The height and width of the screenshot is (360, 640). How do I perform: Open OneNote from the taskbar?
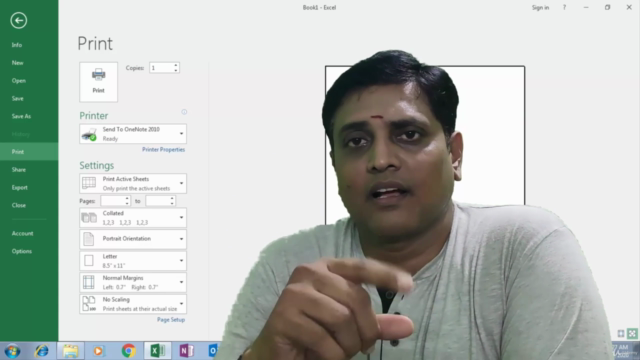click(x=187, y=351)
